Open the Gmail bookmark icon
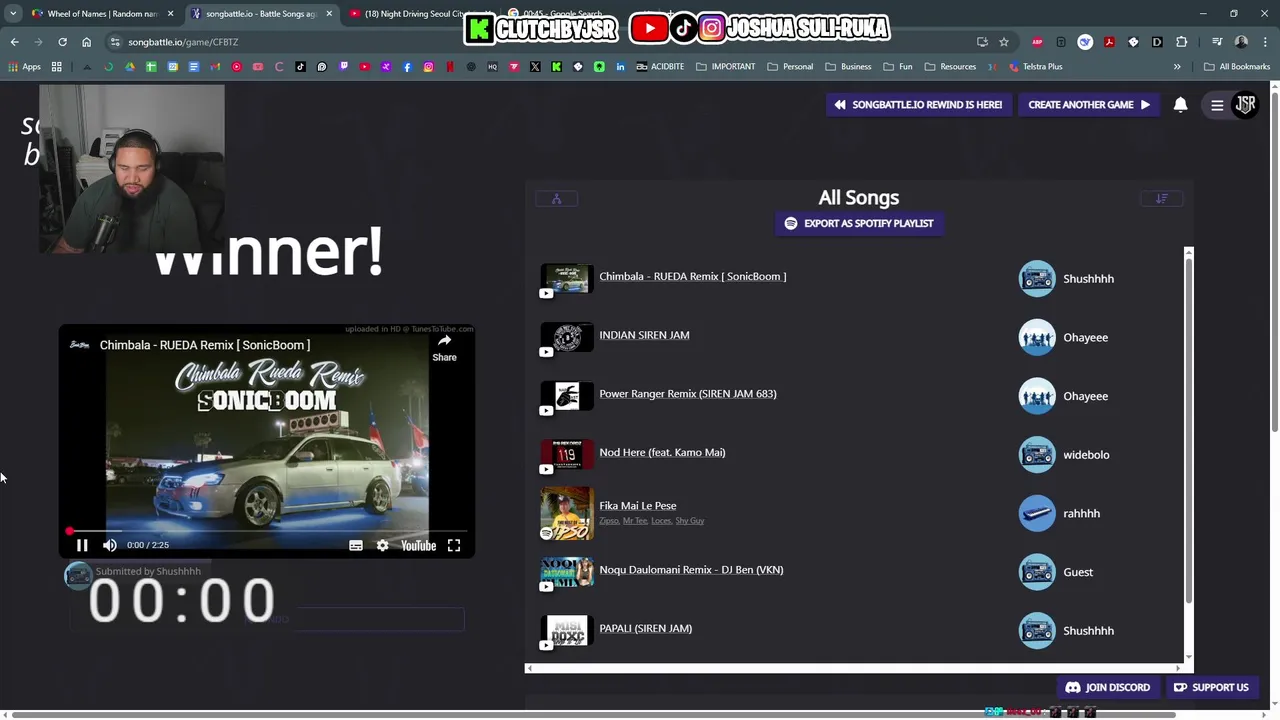The width and height of the screenshot is (1280, 720). pyautogui.click(x=215, y=66)
